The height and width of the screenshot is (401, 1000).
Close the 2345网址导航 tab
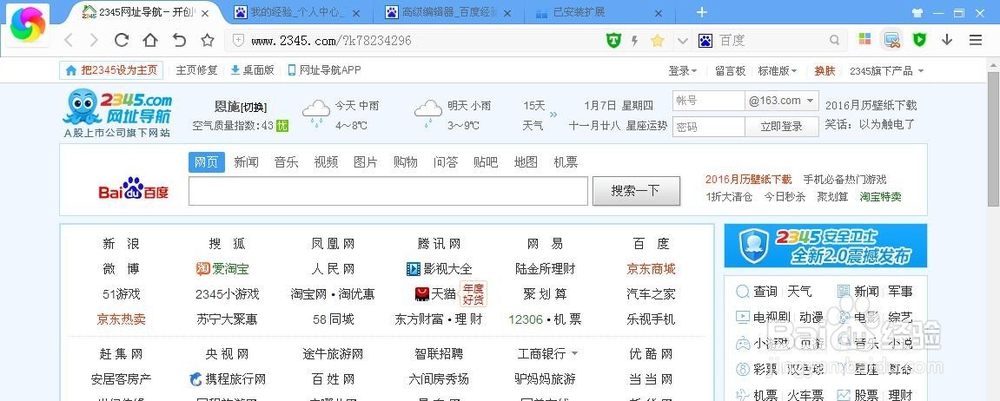click(x=205, y=13)
